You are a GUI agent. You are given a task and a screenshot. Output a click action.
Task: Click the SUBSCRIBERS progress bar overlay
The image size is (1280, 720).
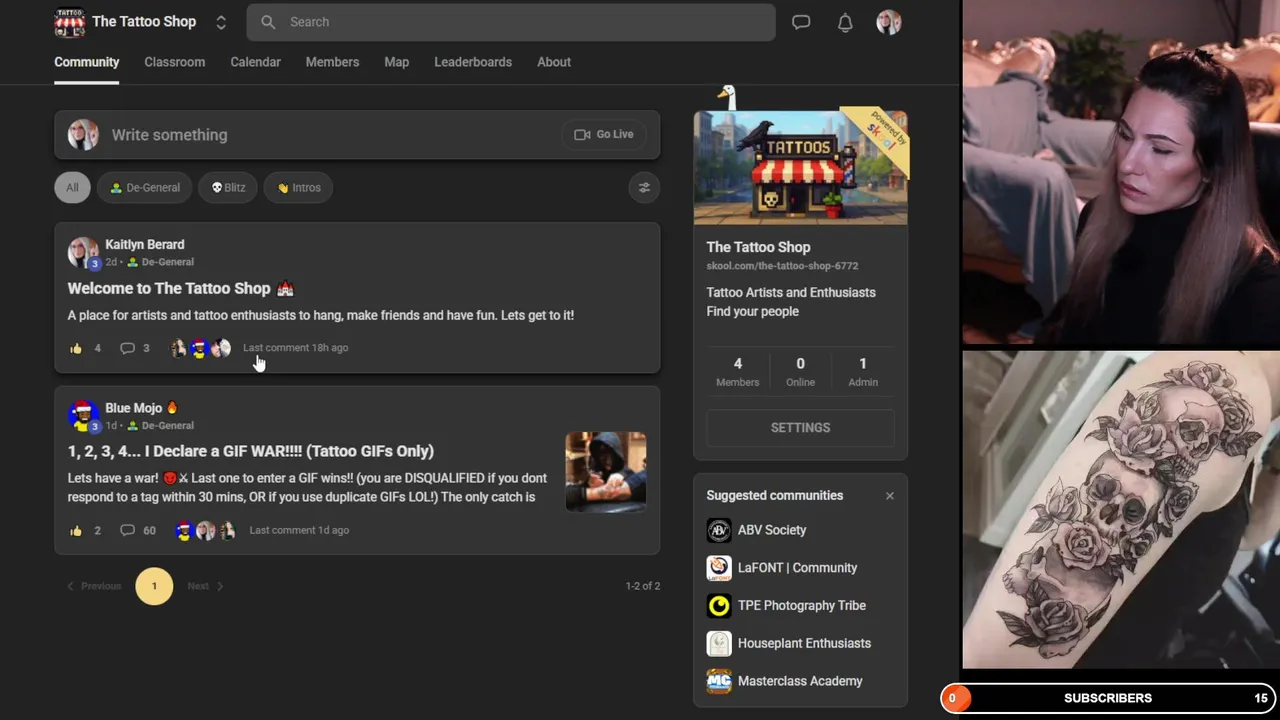(x=1108, y=698)
